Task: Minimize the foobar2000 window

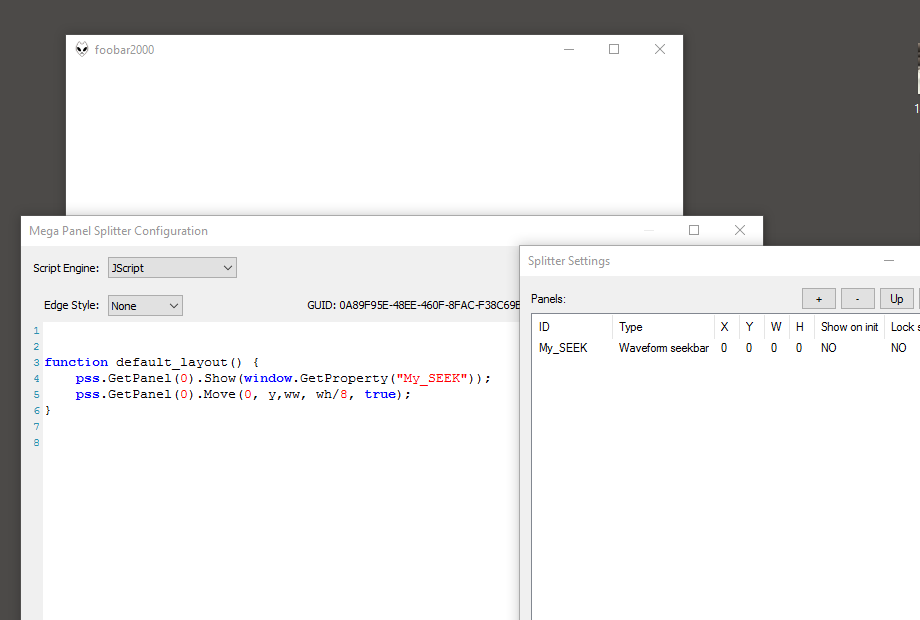Action: click(x=568, y=49)
